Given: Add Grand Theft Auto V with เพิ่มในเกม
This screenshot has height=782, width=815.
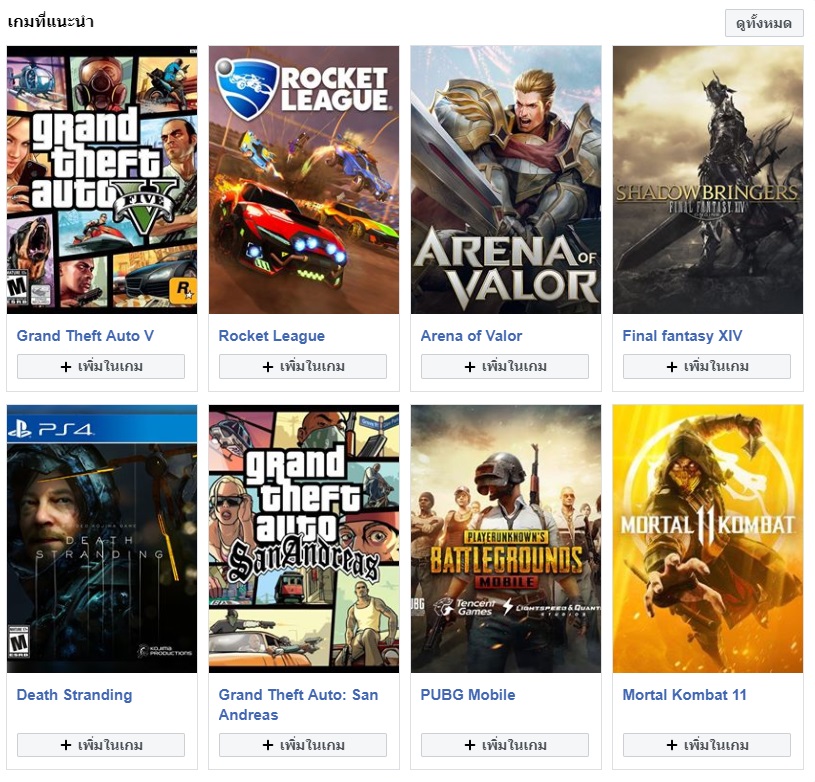Looking at the screenshot, I should [101, 366].
